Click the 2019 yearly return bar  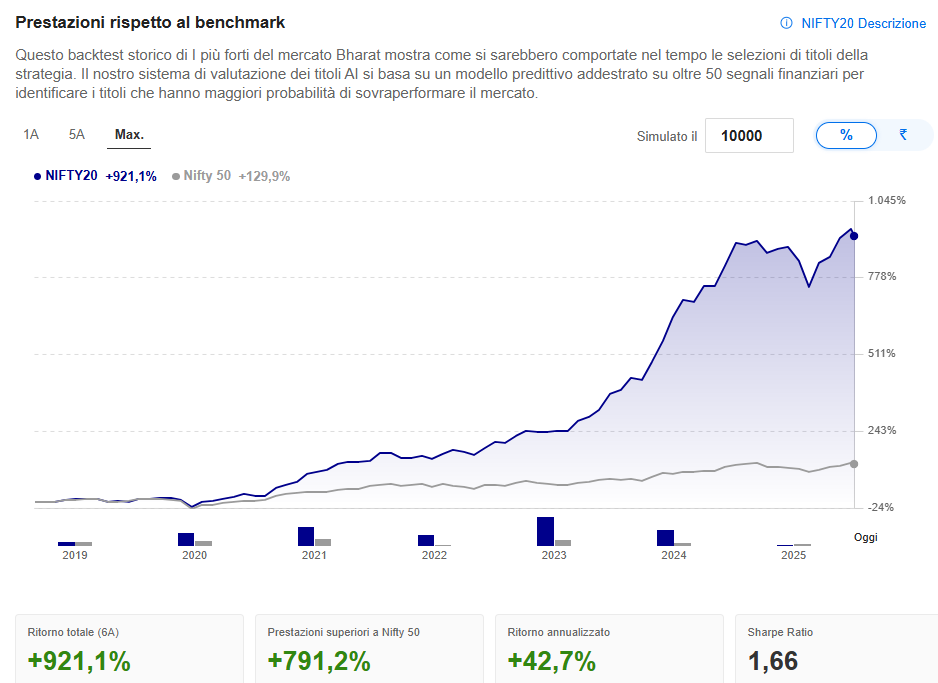pos(66,544)
